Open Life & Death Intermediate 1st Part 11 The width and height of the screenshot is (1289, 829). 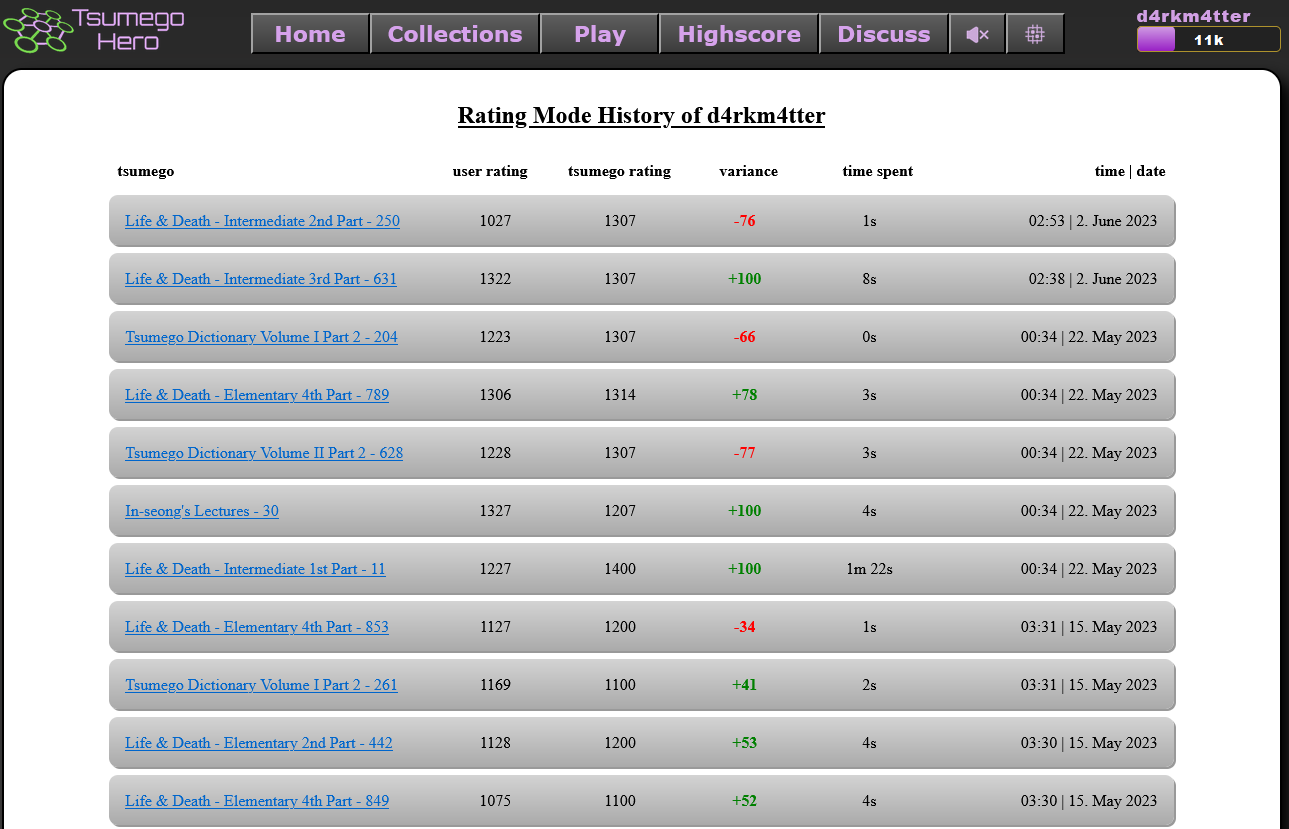(x=255, y=569)
